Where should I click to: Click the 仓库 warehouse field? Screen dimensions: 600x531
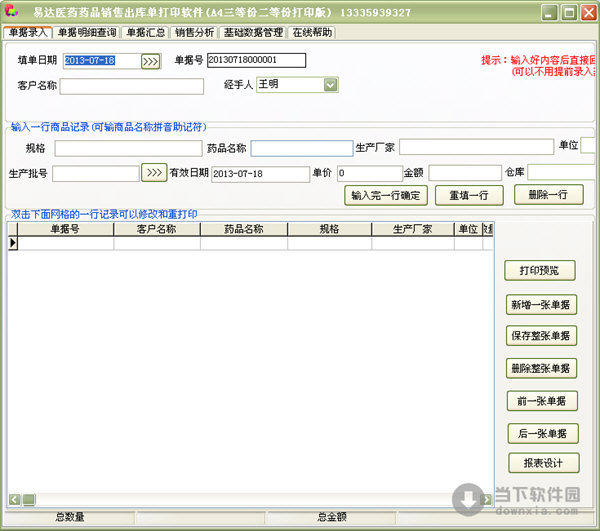(x=561, y=172)
